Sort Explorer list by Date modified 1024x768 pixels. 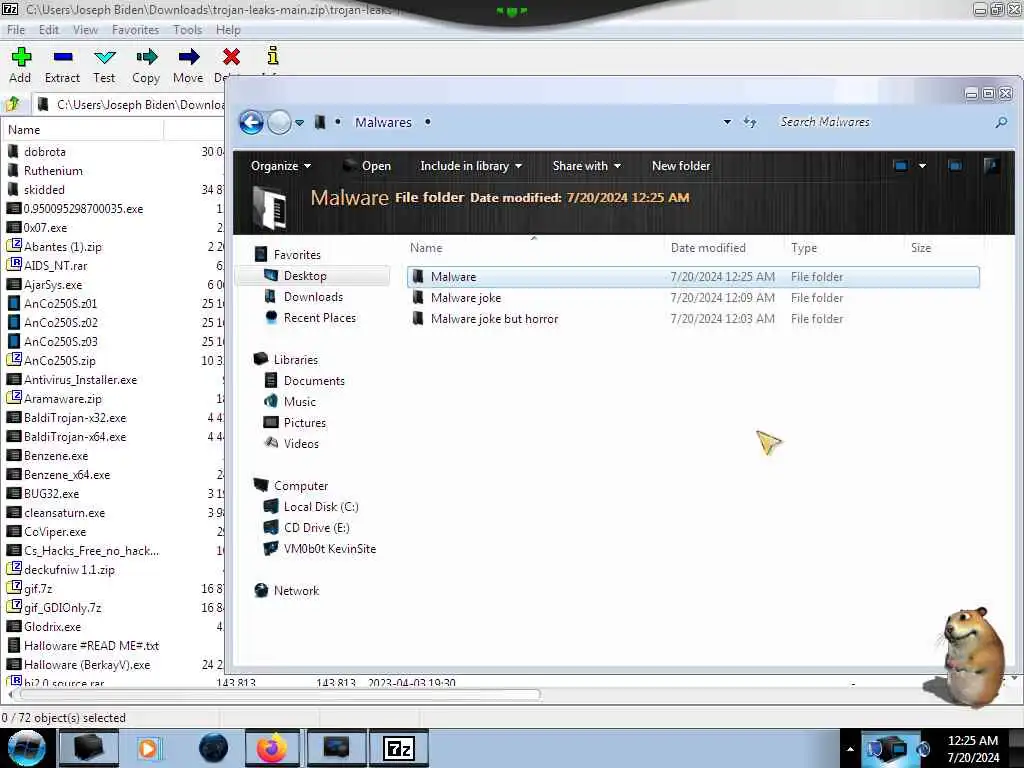pyautogui.click(x=708, y=248)
